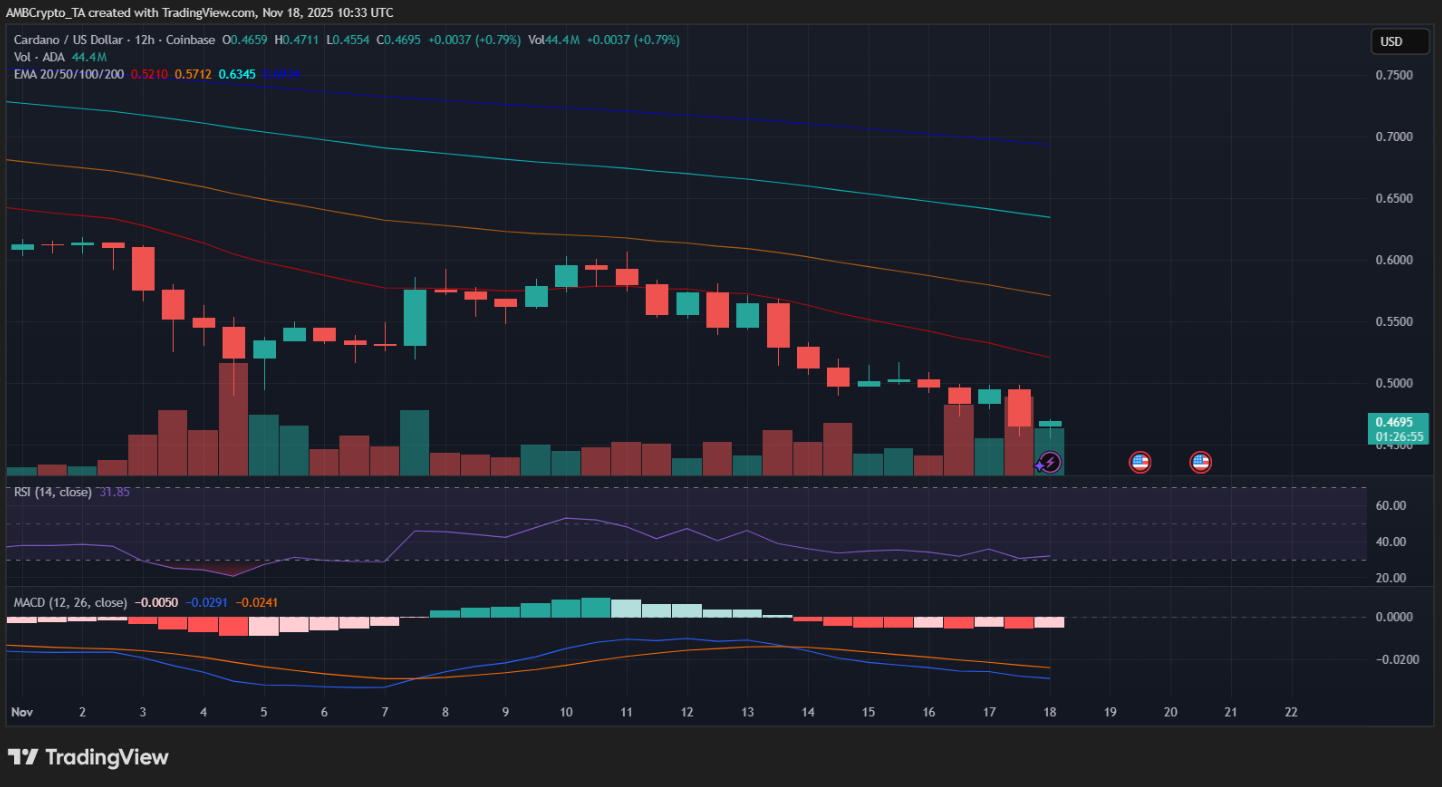
Task: Select the MACD (12, 26, close) label
Action: click(x=70, y=603)
